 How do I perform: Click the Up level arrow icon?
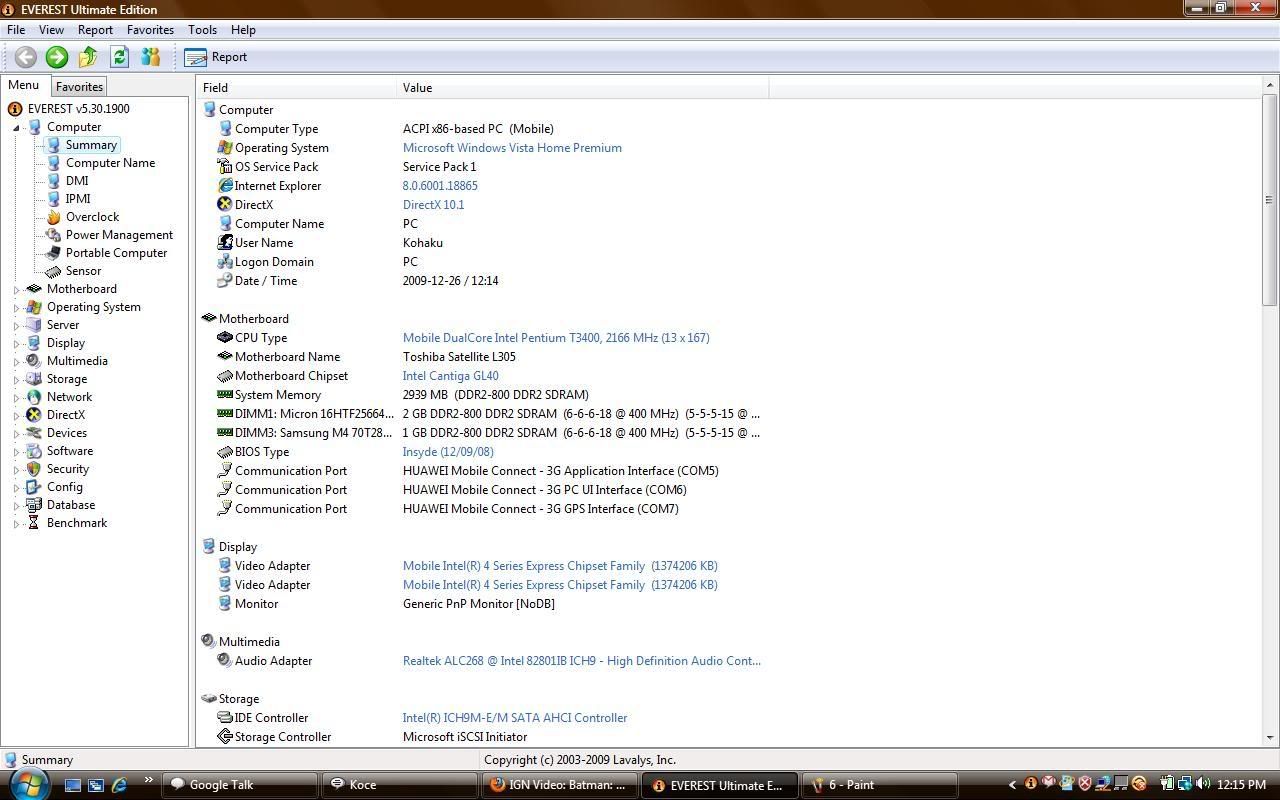pyautogui.click(x=88, y=57)
